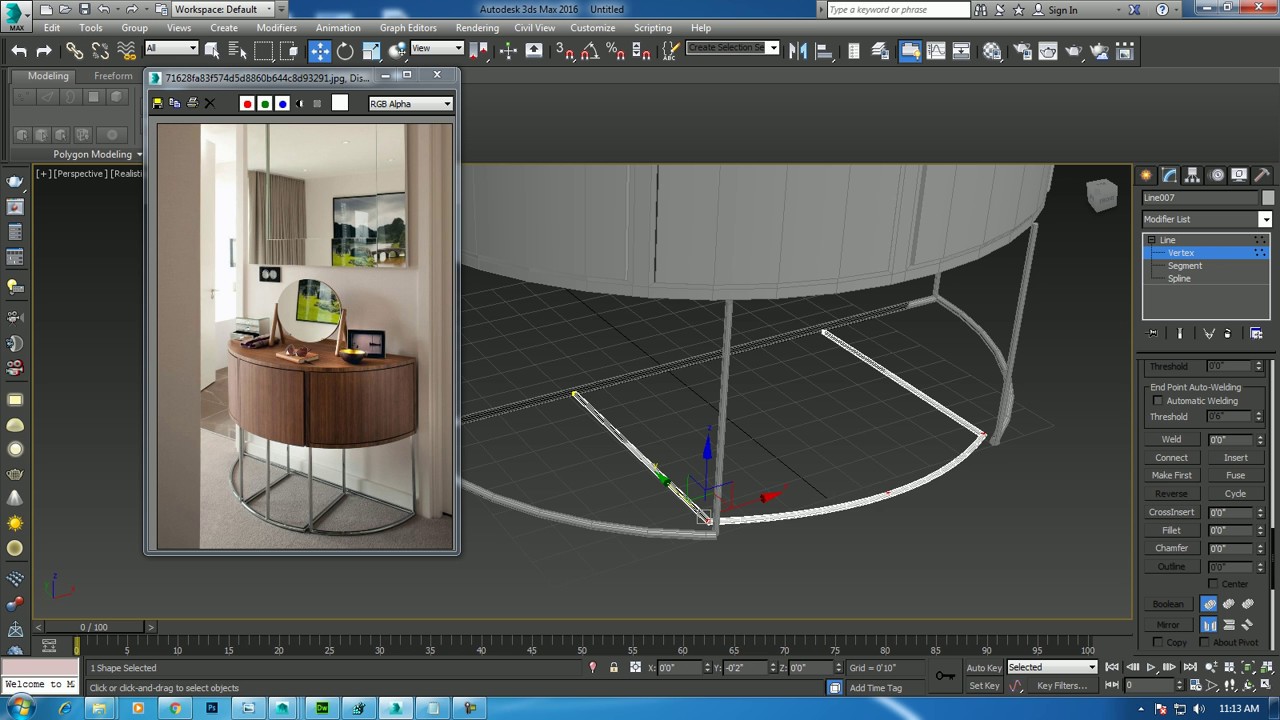Toggle the angle snap button
1280x720 pixels.
click(x=590, y=51)
